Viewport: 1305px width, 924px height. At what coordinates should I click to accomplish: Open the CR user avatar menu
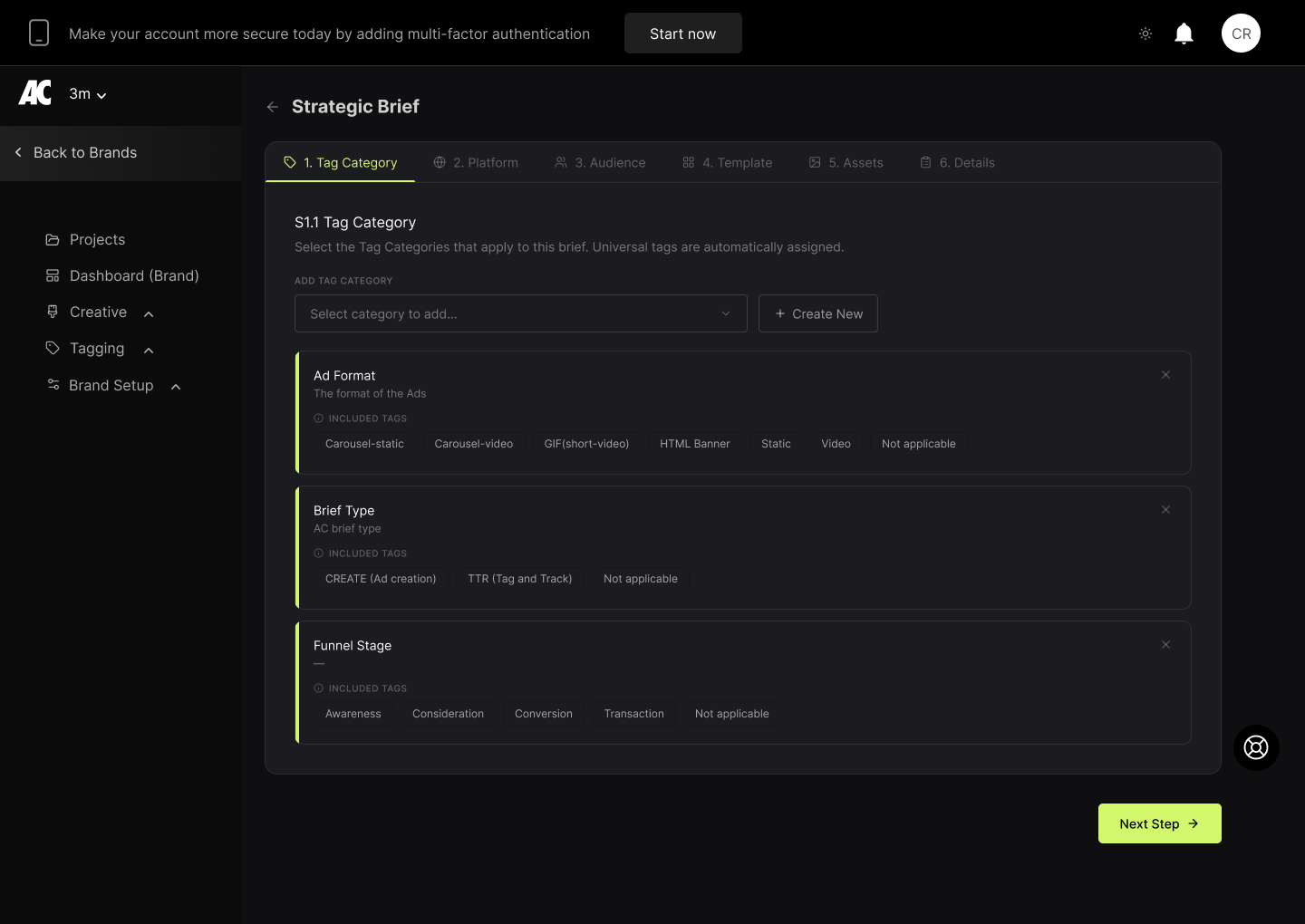(x=1241, y=34)
